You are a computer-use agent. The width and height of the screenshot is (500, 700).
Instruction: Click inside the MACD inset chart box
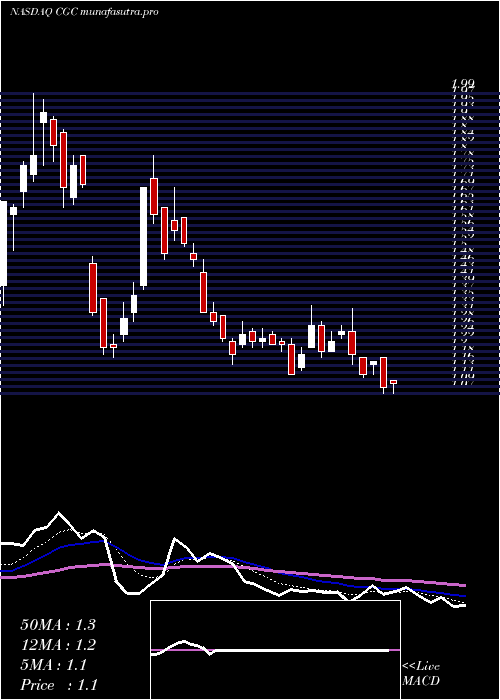275,650
